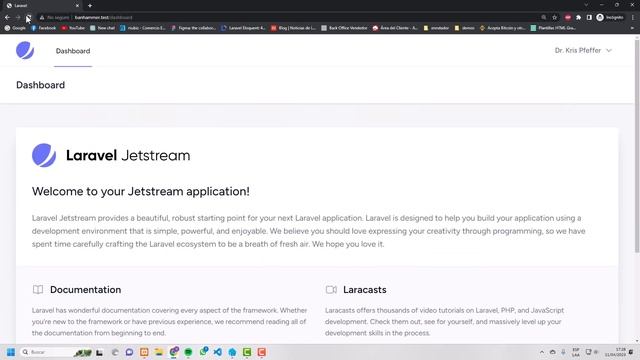The image size is (640, 360).
Task: Open the Extensions puzzle piece menu
Action: [578, 18]
